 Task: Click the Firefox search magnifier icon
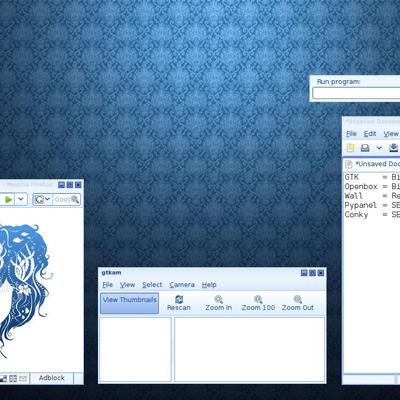(75, 200)
